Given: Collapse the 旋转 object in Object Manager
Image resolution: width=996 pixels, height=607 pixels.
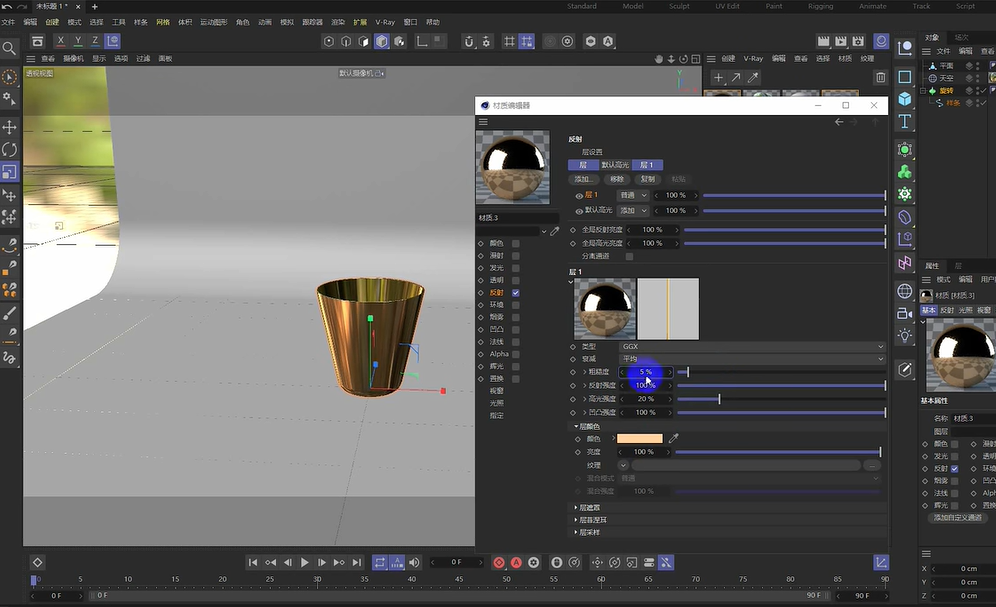Looking at the screenshot, I should 921,89.
